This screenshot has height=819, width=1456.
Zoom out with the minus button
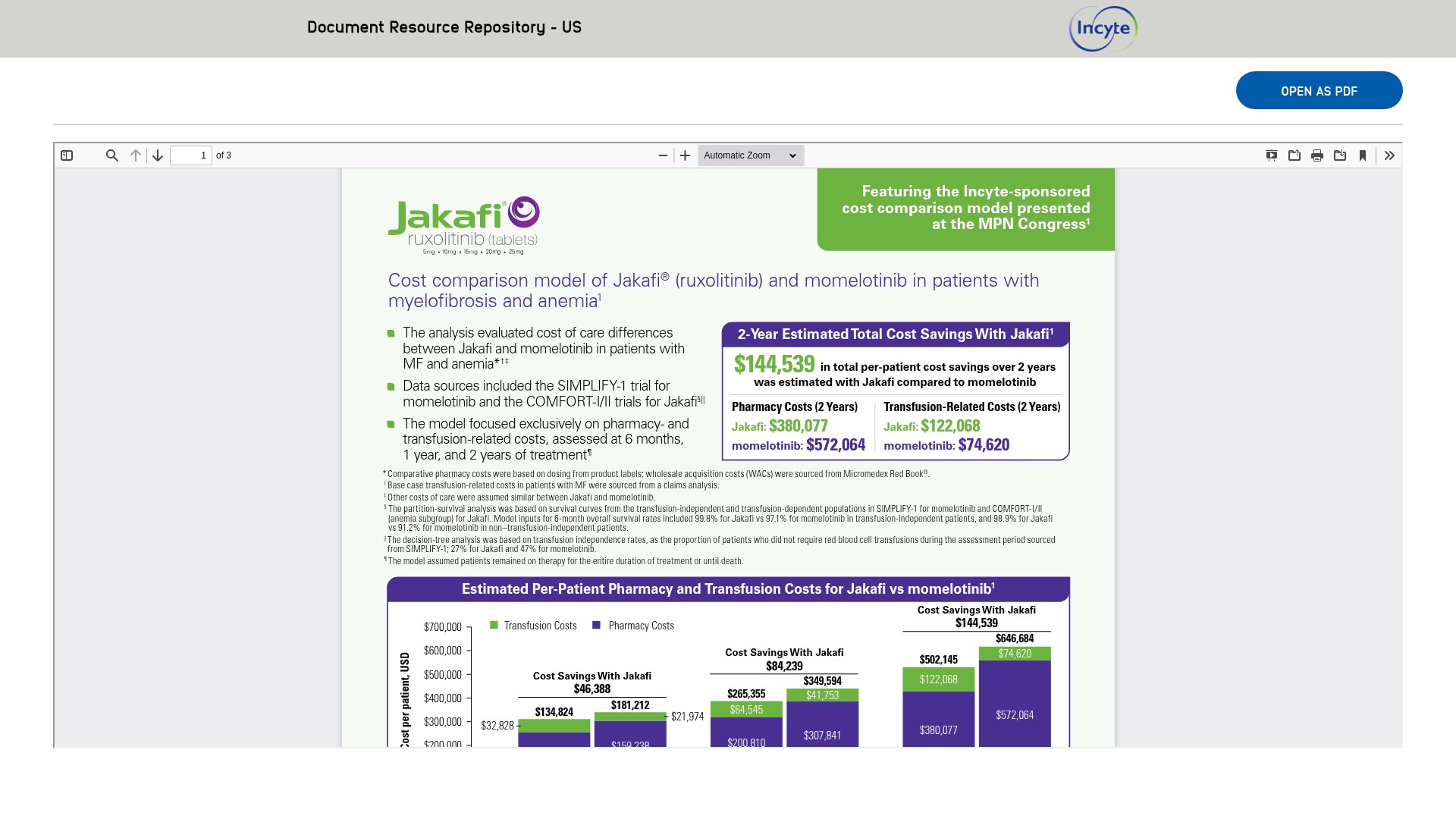click(663, 155)
